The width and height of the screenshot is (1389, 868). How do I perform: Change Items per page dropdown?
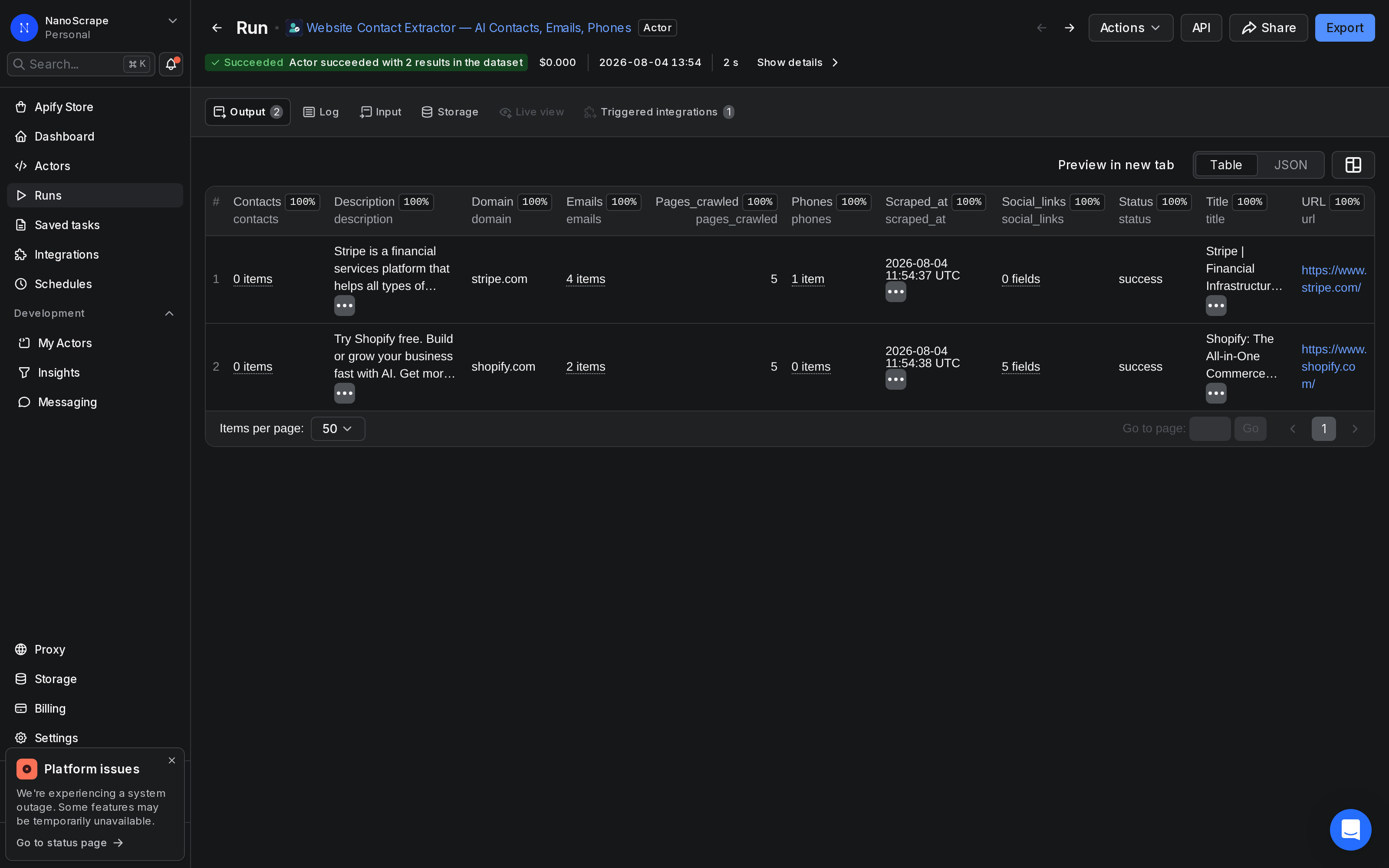point(338,429)
